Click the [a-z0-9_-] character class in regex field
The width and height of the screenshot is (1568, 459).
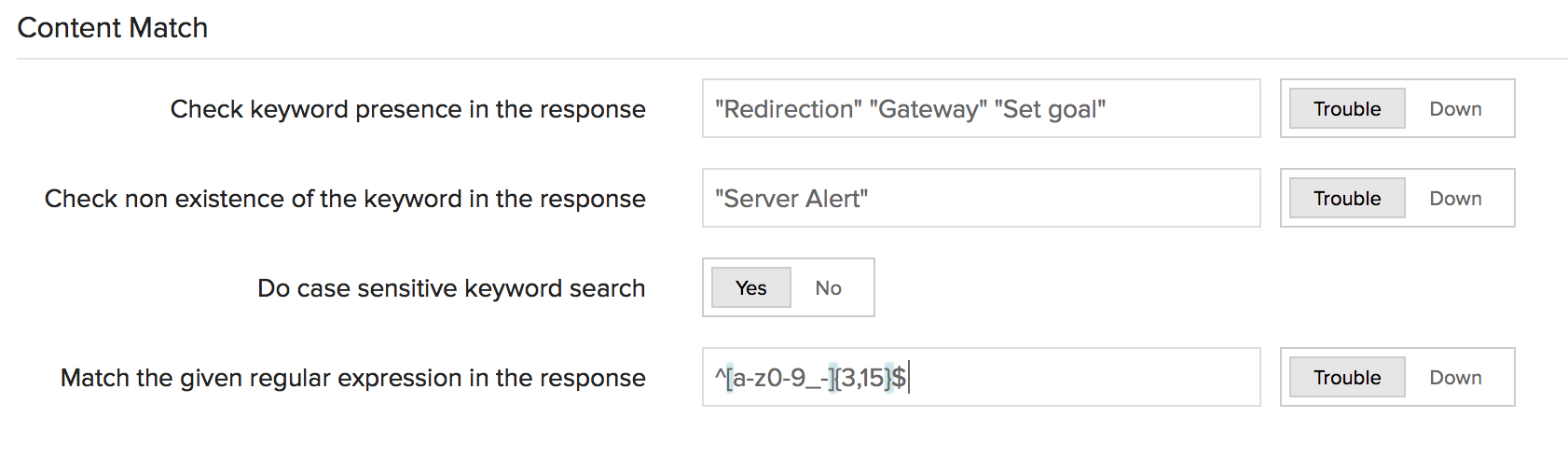click(x=779, y=378)
